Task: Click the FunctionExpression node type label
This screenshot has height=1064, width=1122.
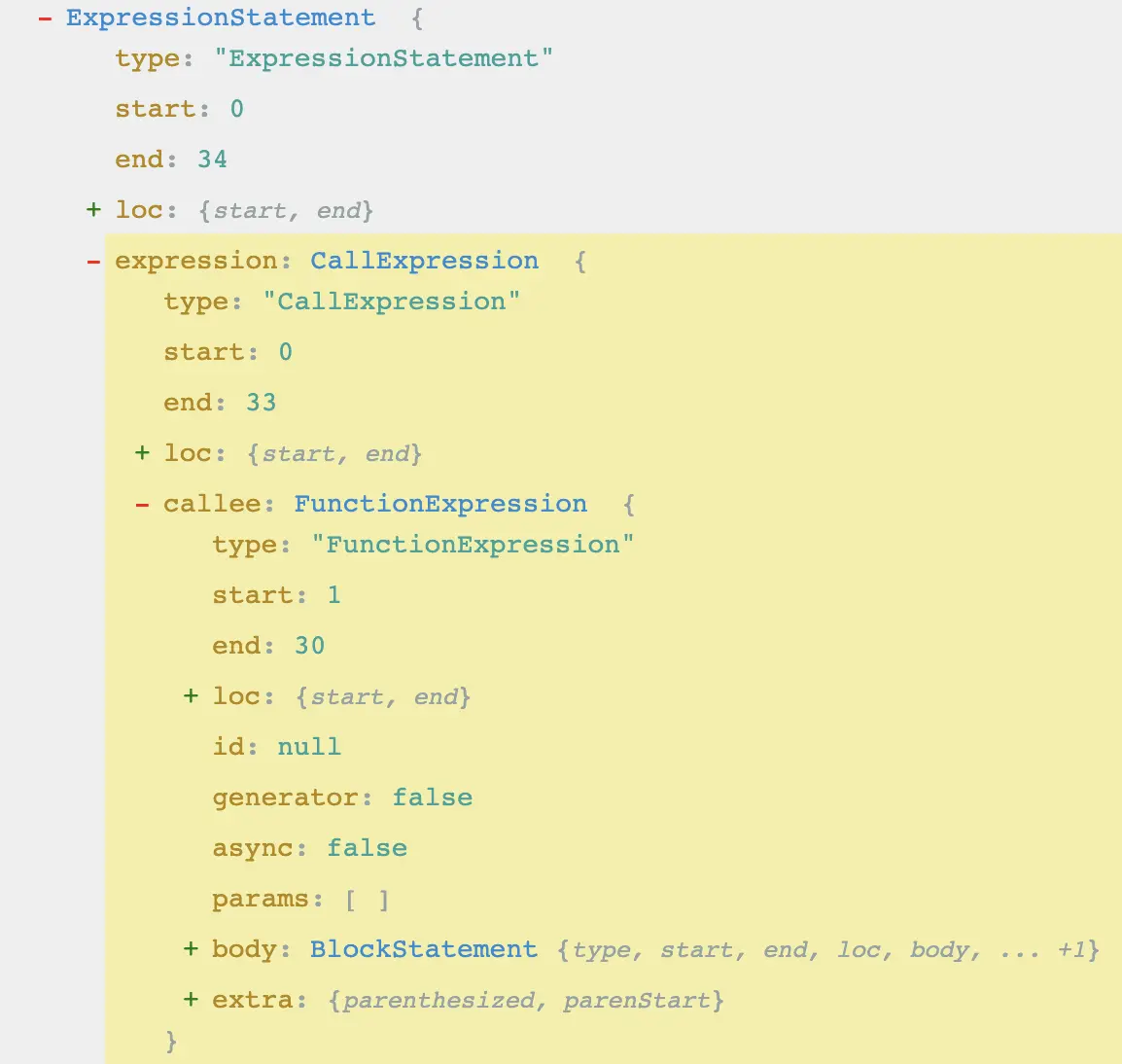Action: (x=440, y=504)
